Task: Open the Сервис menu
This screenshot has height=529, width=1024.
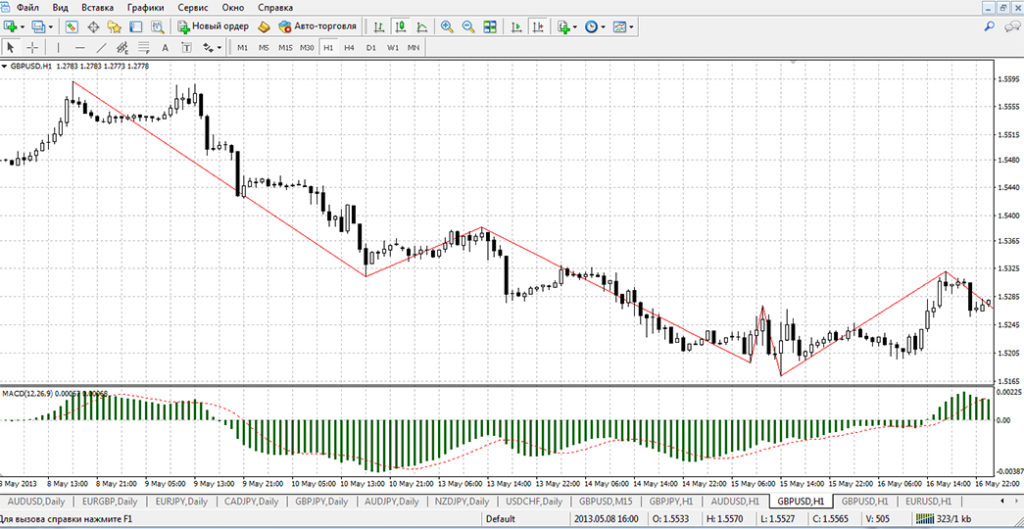Action: pos(193,8)
